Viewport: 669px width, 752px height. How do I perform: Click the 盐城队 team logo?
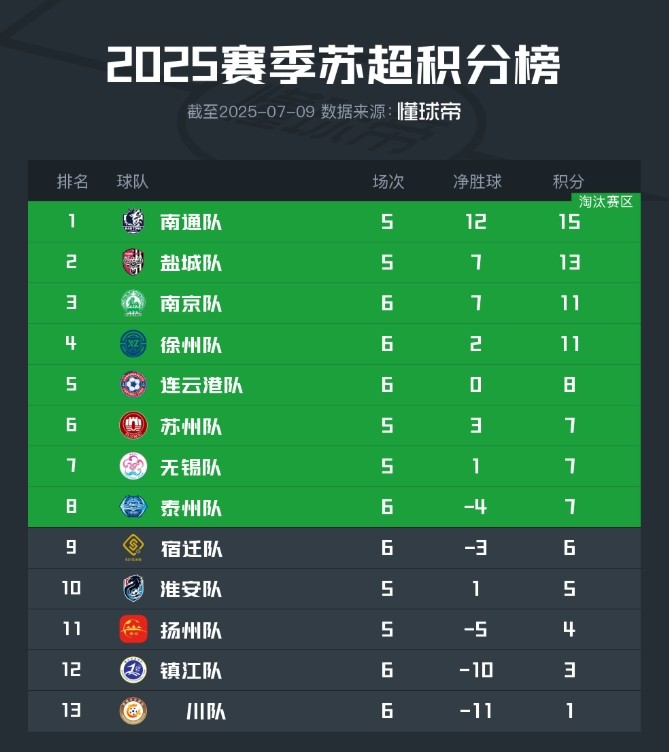[133, 262]
